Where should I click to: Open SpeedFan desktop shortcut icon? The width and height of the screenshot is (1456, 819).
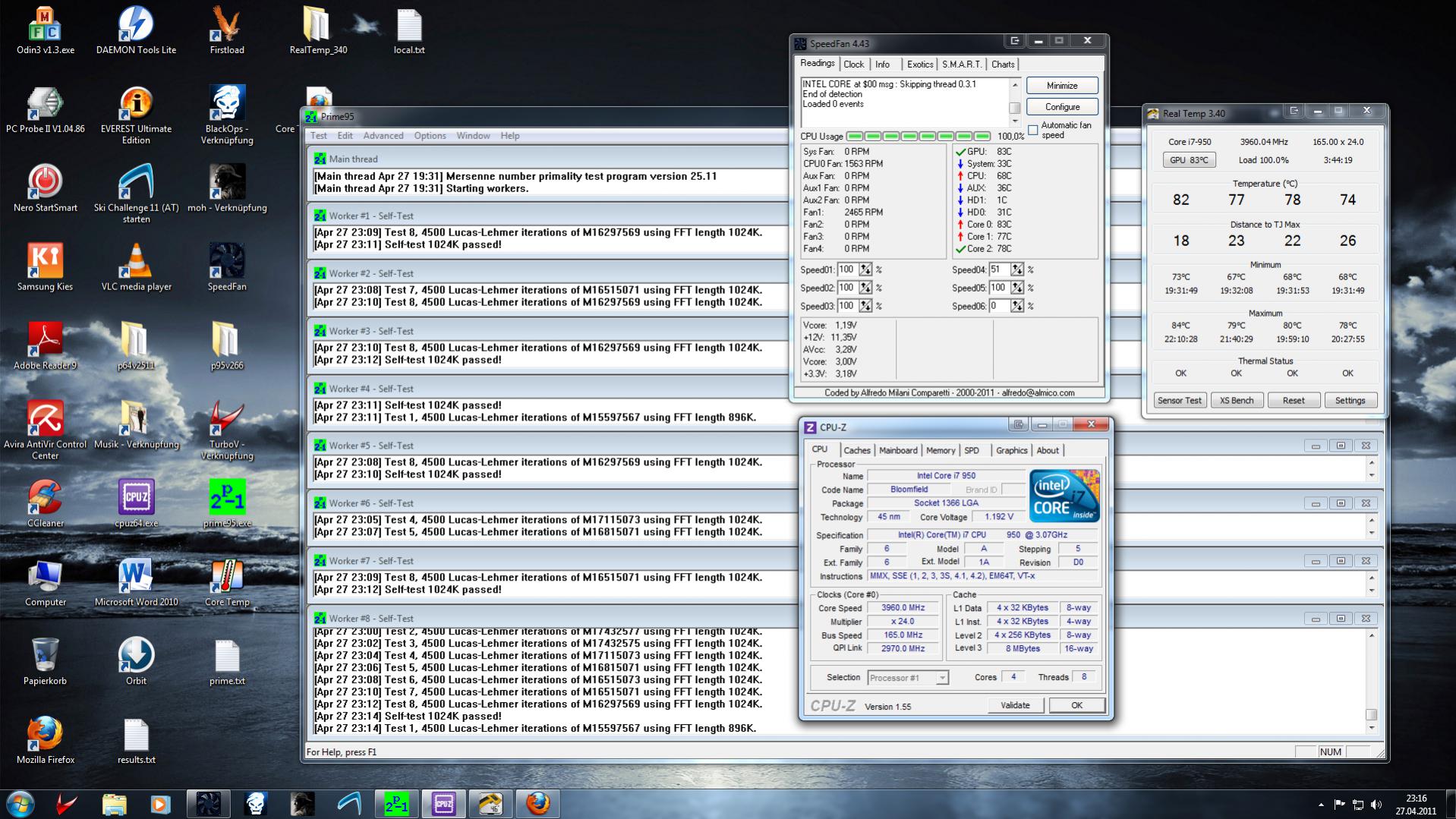click(x=227, y=267)
